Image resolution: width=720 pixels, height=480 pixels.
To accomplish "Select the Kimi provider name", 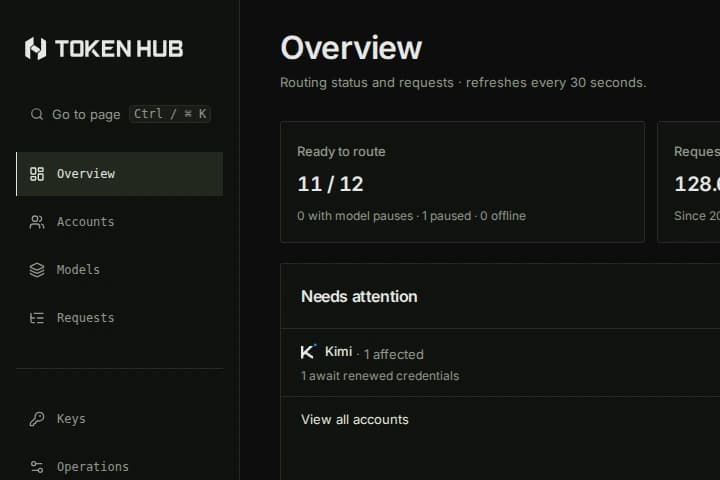I will point(338,351).
